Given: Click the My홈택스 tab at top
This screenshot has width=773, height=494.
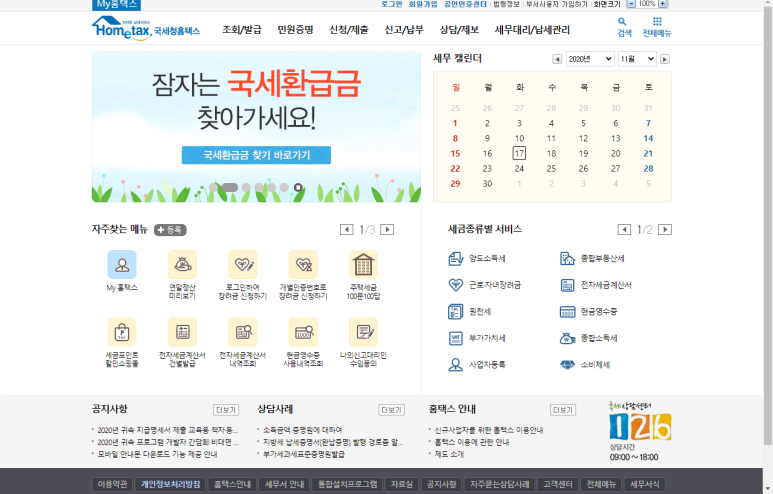Looking at the screenshot, I should [x=116, y=5].
